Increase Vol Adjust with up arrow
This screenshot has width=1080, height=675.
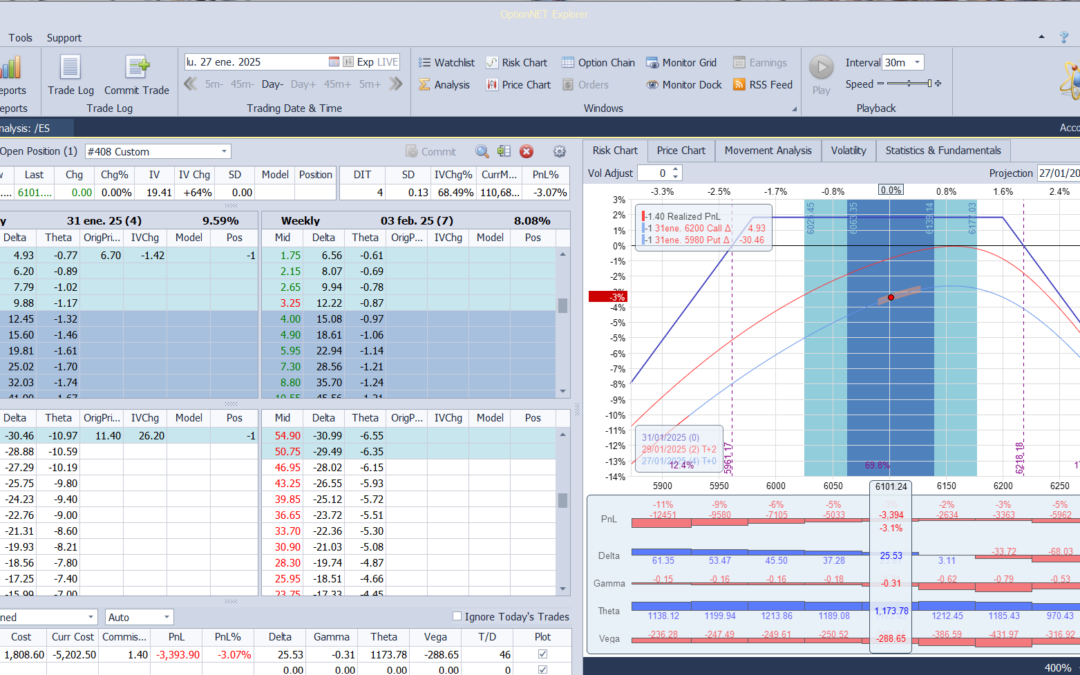(676, 169)
